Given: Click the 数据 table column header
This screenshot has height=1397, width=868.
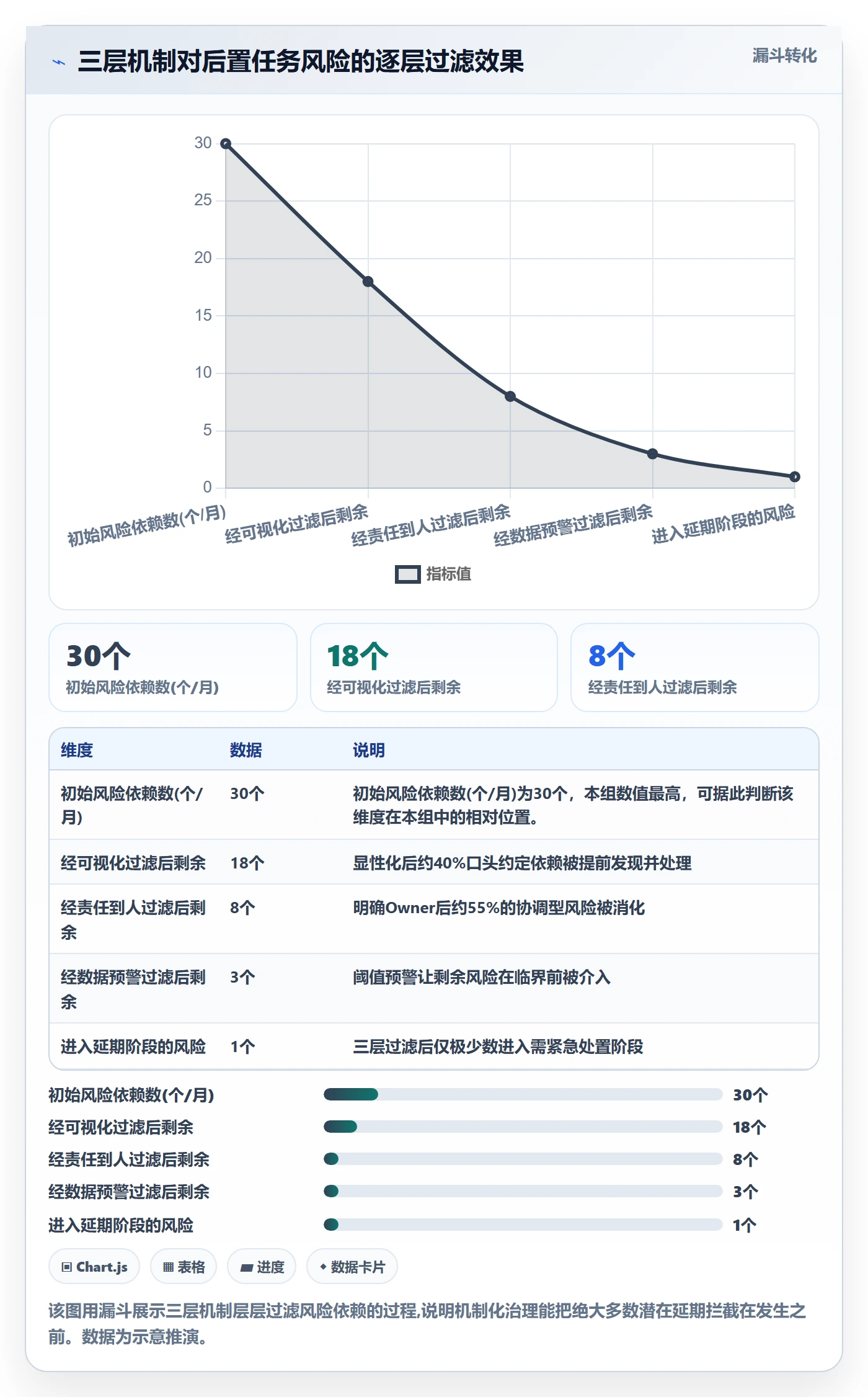Looking at the screenshot, I should click(246, 750).
